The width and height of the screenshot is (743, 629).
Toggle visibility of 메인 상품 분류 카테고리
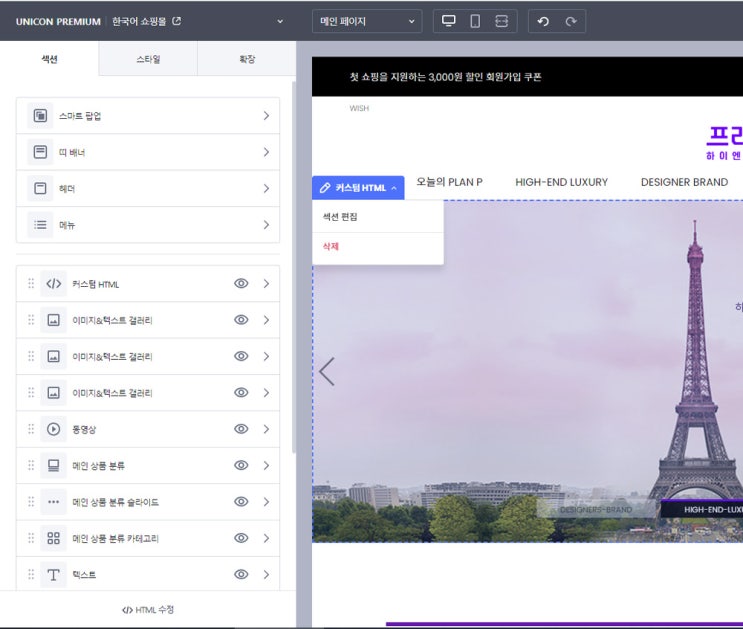pyautogui.click(x=241, y=538)
